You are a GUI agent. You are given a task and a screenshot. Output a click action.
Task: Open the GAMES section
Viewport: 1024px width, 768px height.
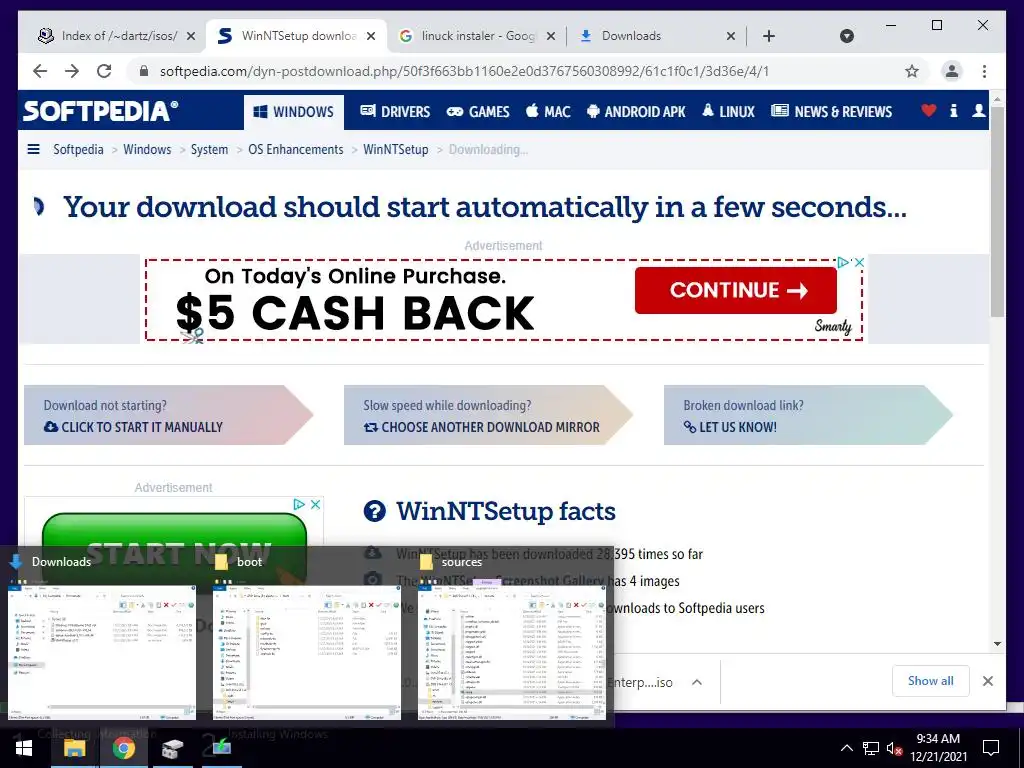point(477,112)
